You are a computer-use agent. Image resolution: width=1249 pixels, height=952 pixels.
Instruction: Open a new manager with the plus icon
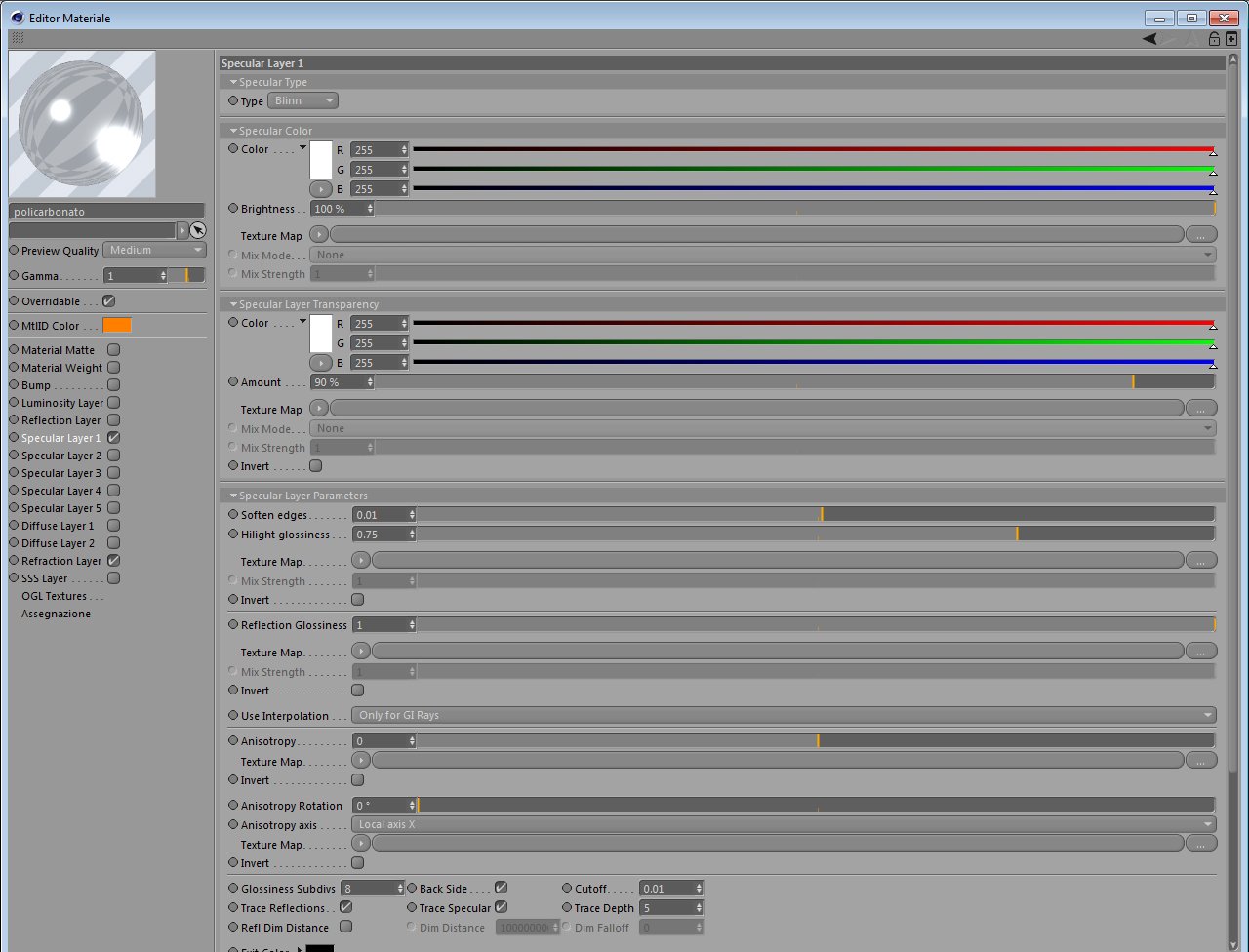(x=1231, y=39)
